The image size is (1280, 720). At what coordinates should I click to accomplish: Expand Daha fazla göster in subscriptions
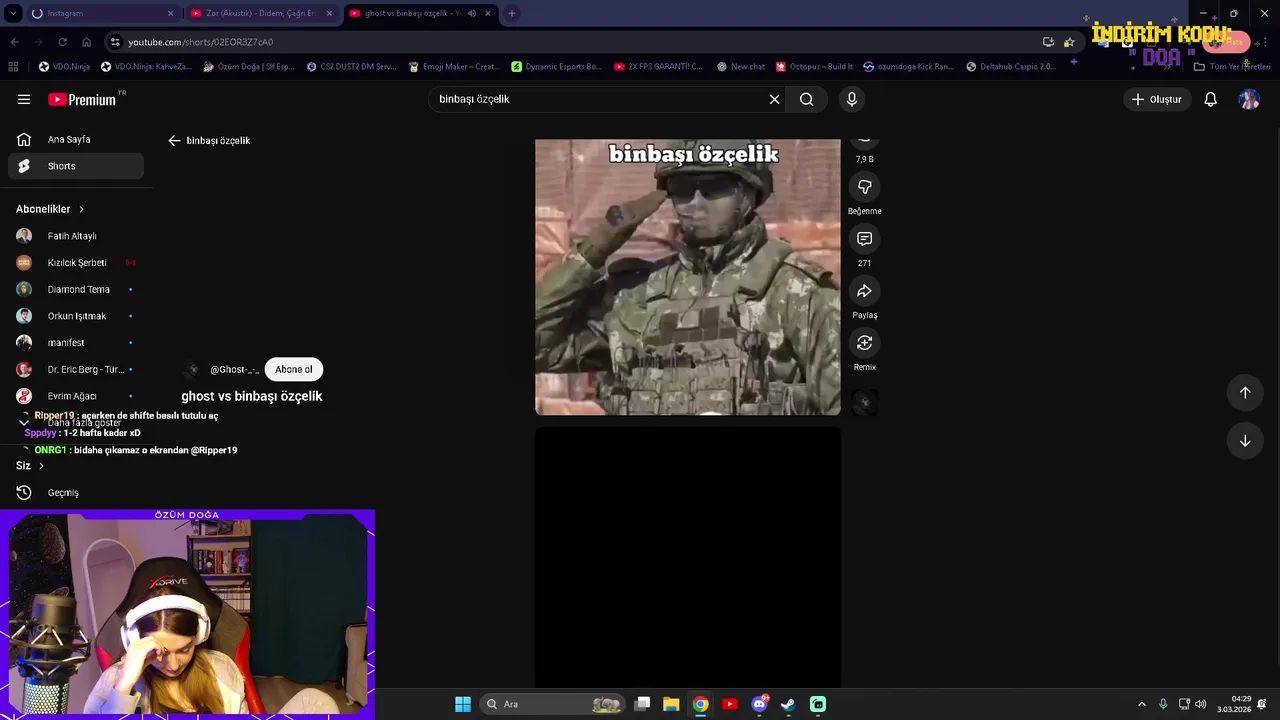coord(76,423)
